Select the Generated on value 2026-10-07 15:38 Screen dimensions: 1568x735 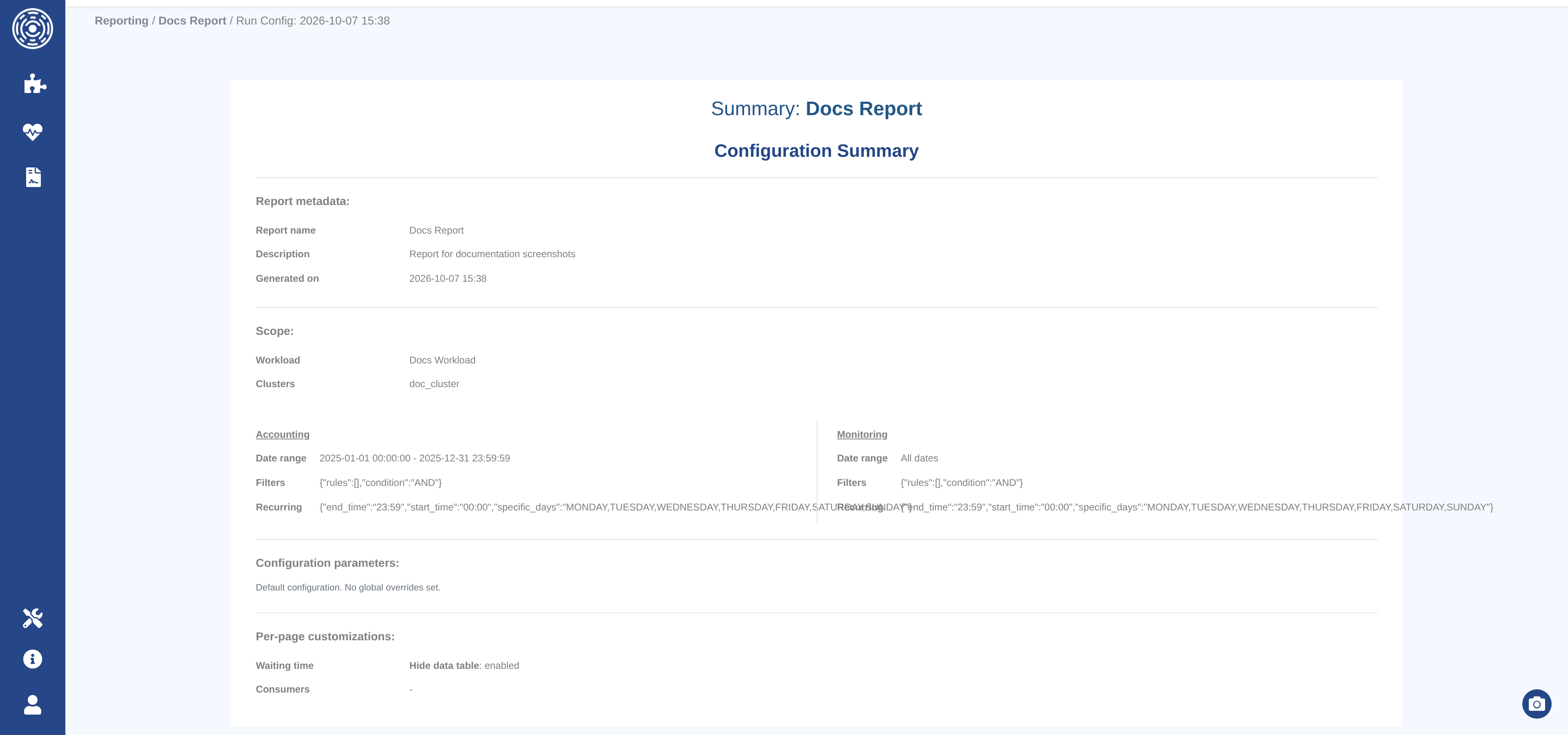[x=448, y=278]
